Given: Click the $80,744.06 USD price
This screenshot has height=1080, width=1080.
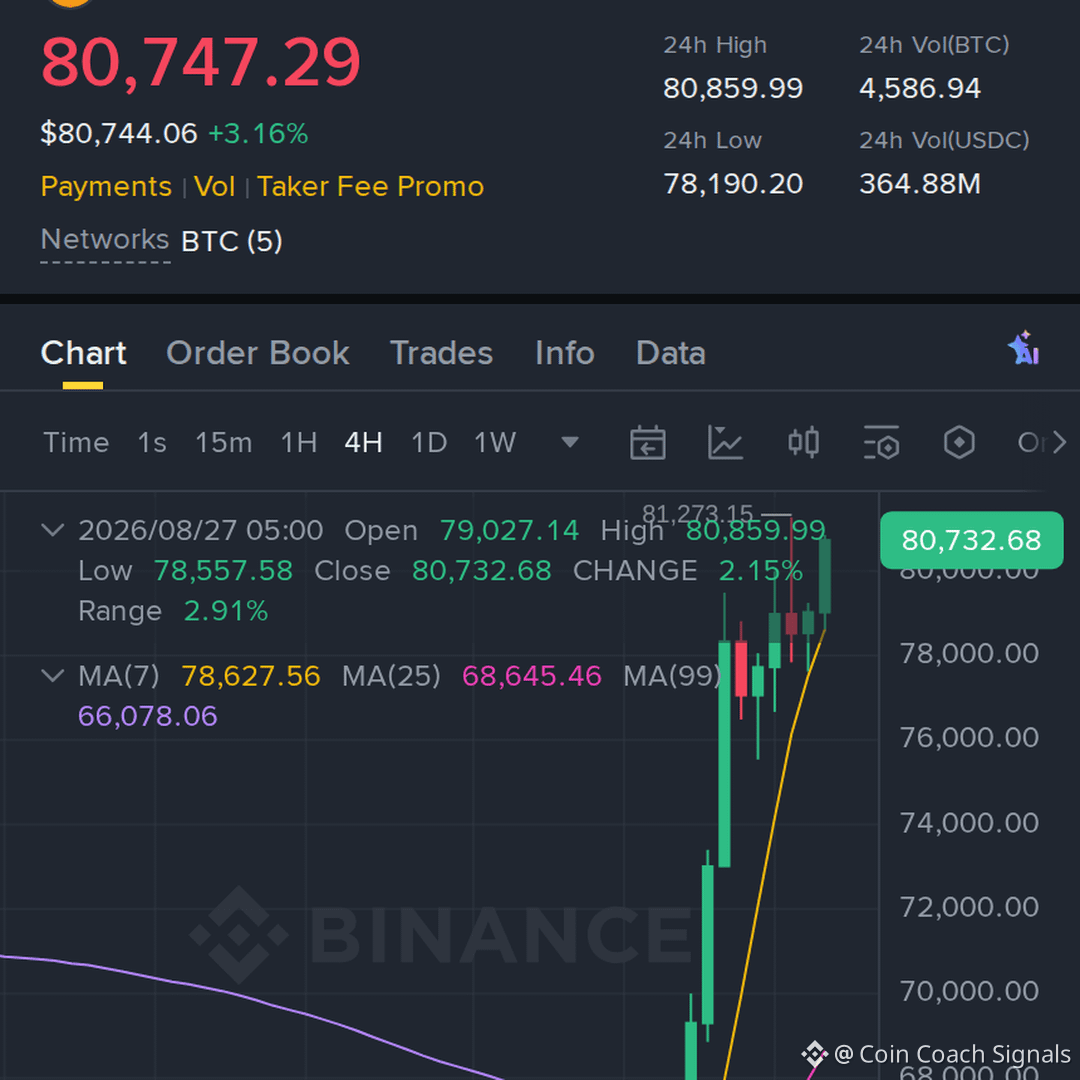Looking at the screenshot, I should click(x=119, y=133).
